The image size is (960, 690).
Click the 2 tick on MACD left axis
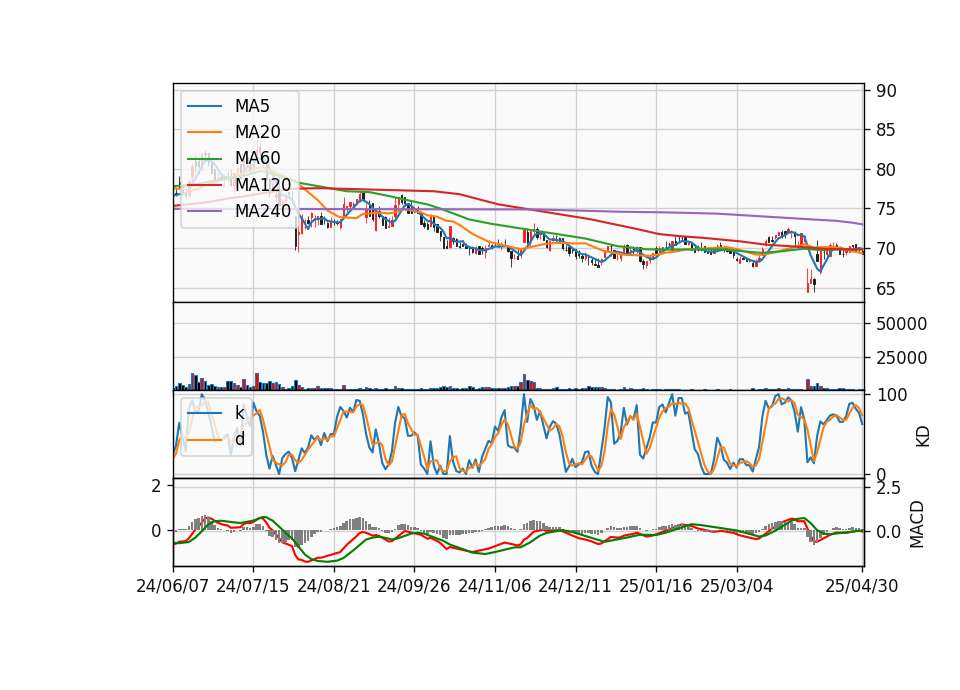click(x=156, y=486)
